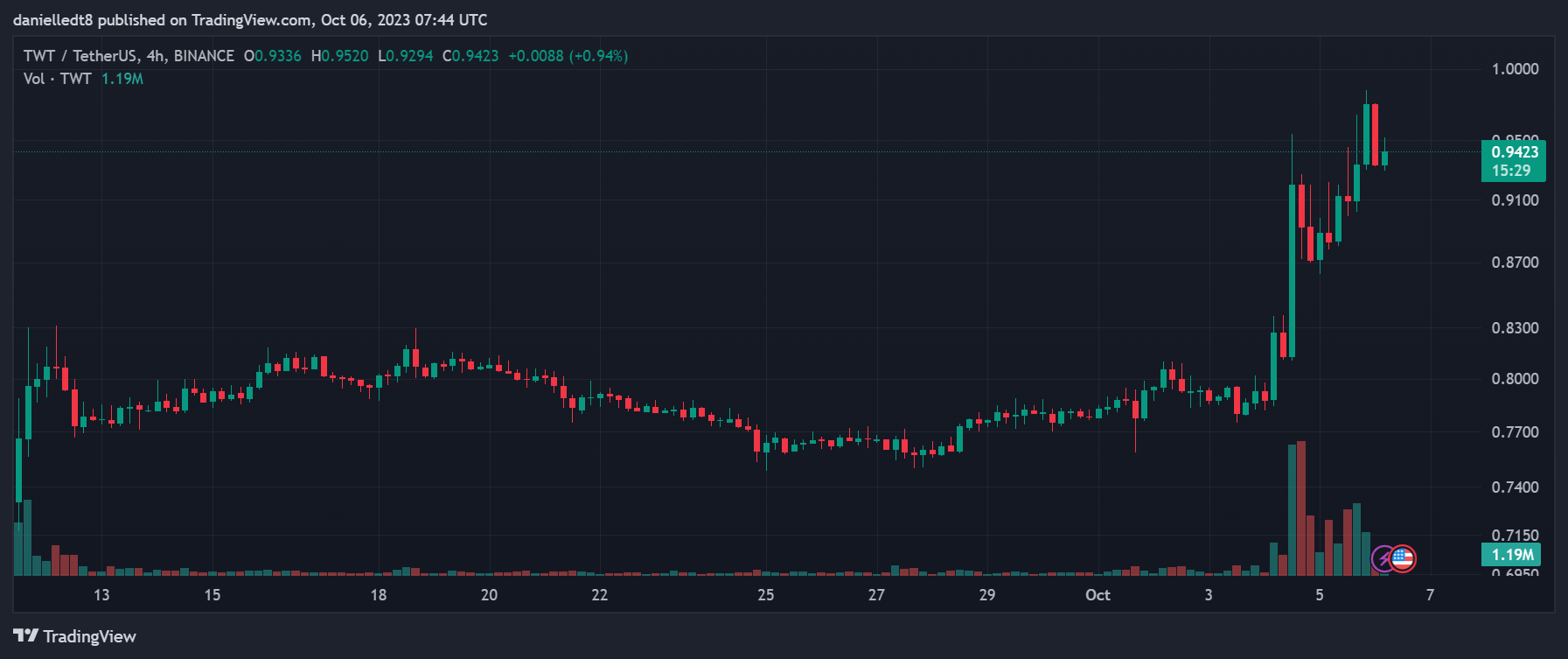Click the 15 date label on time axis

[213, 595]
